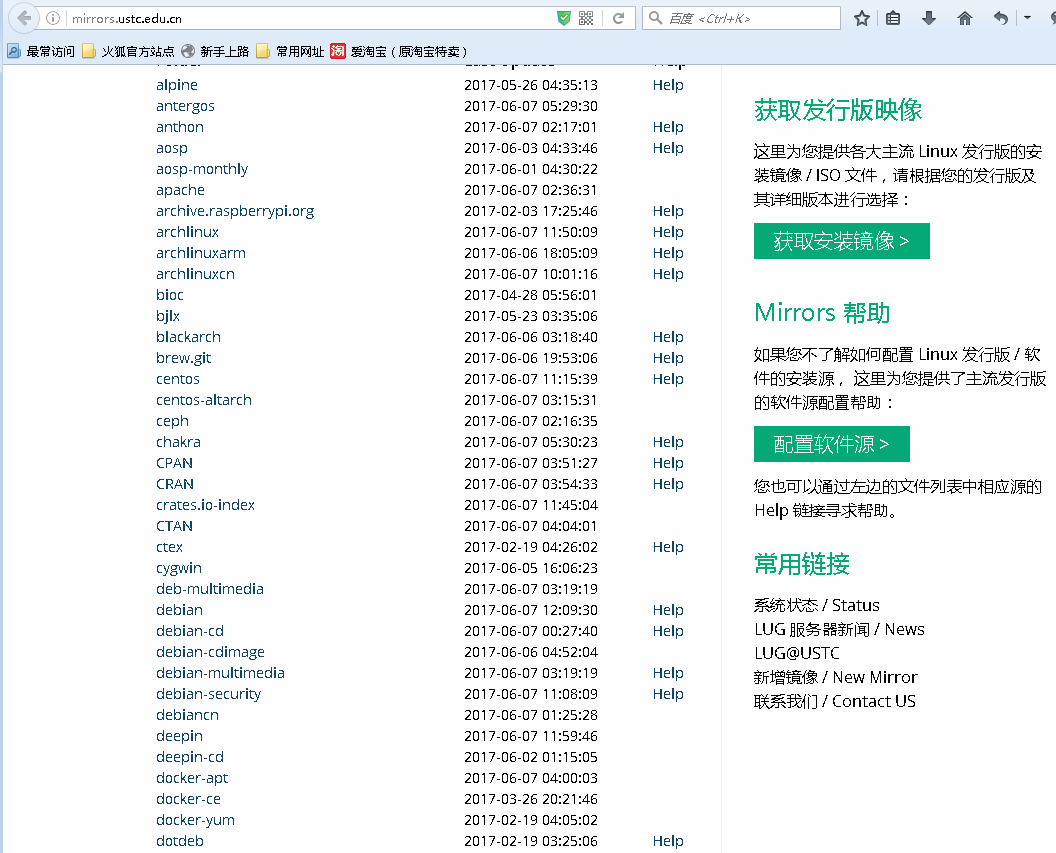1056x853 pixels.
Task: Open LUG 服务器新闻 / News link
Action: pos(839,629)
